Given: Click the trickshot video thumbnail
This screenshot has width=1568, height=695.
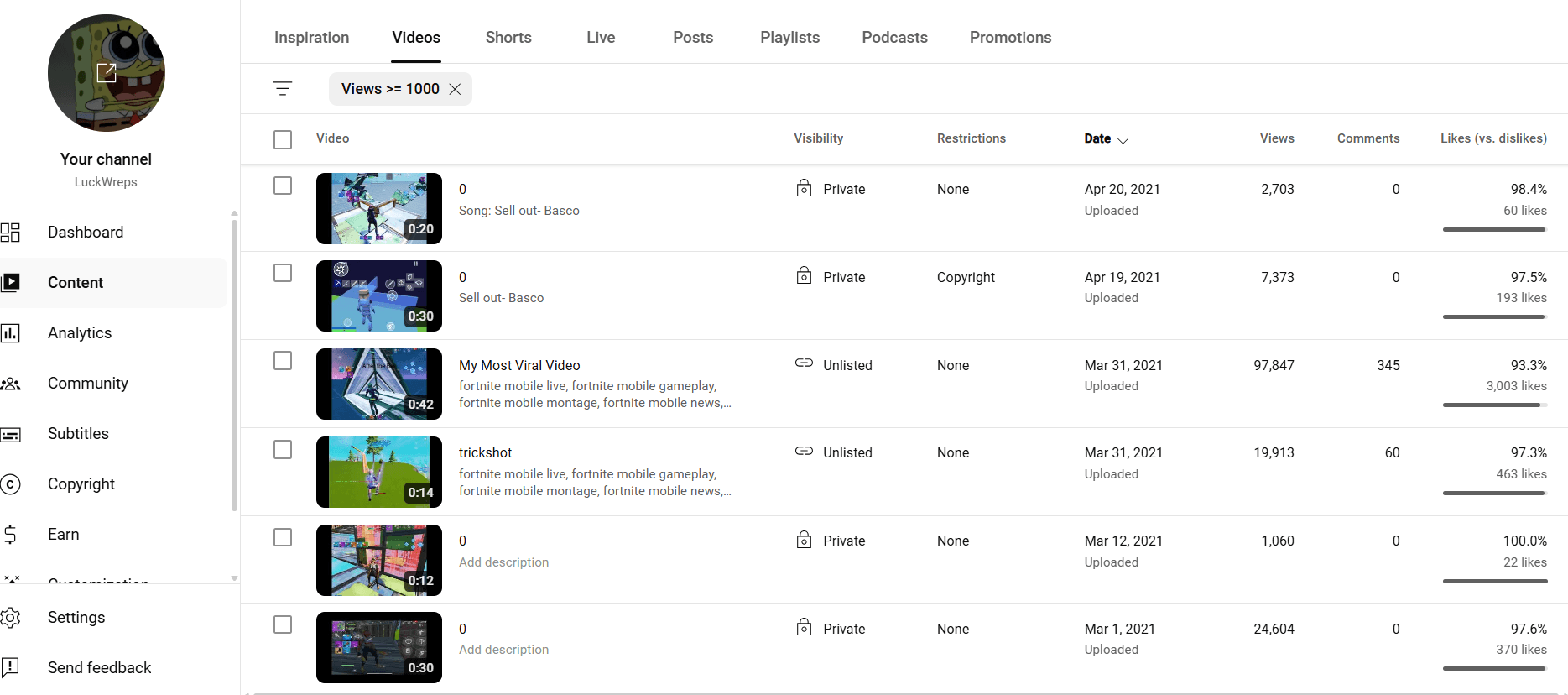Looking at the screenshot, I should click(379, 472).
